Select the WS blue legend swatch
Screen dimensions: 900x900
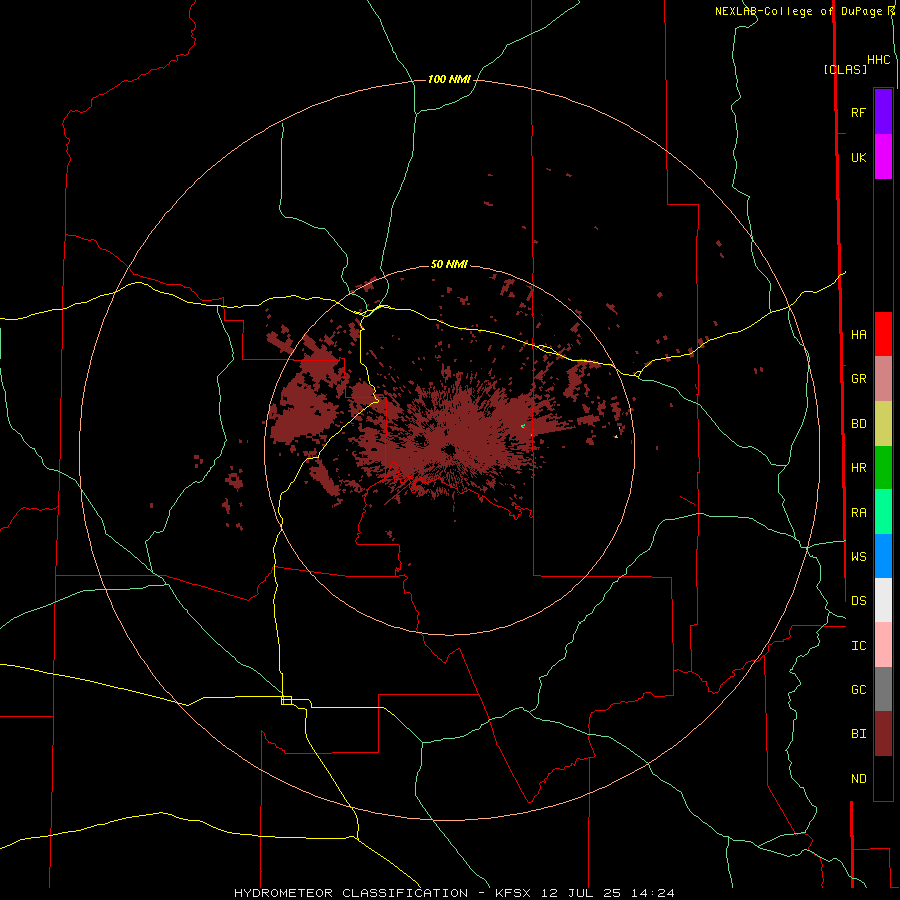tap(883, 556)
